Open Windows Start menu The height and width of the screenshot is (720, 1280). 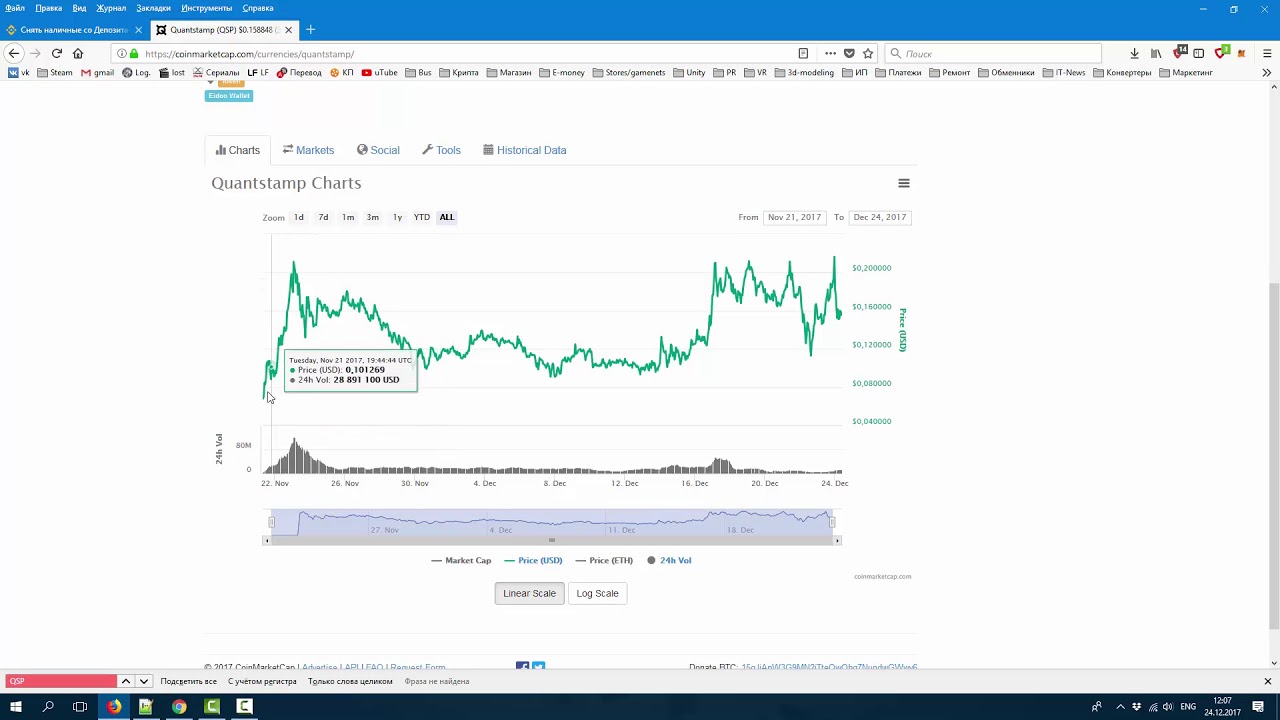tap(15, 706)
